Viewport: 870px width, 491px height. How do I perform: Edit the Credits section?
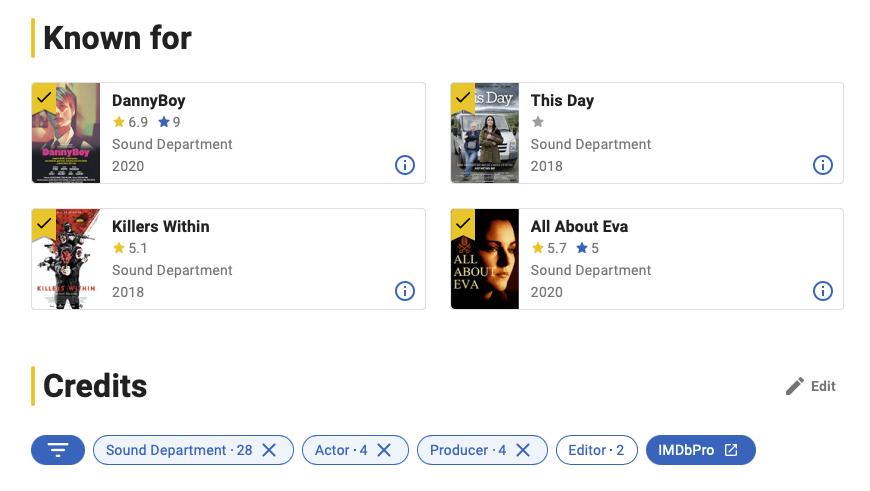[811, 386]
